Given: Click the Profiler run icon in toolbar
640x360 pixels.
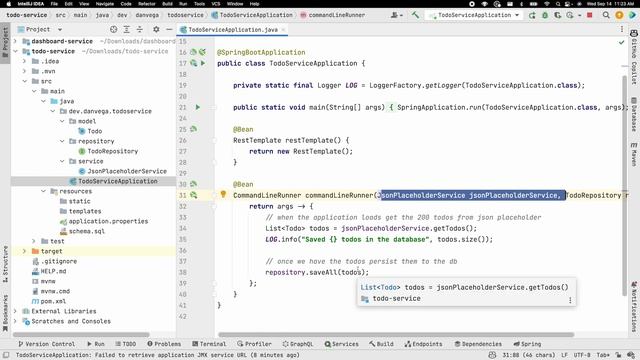Looking at the screenshot, I should pos(570,15).
